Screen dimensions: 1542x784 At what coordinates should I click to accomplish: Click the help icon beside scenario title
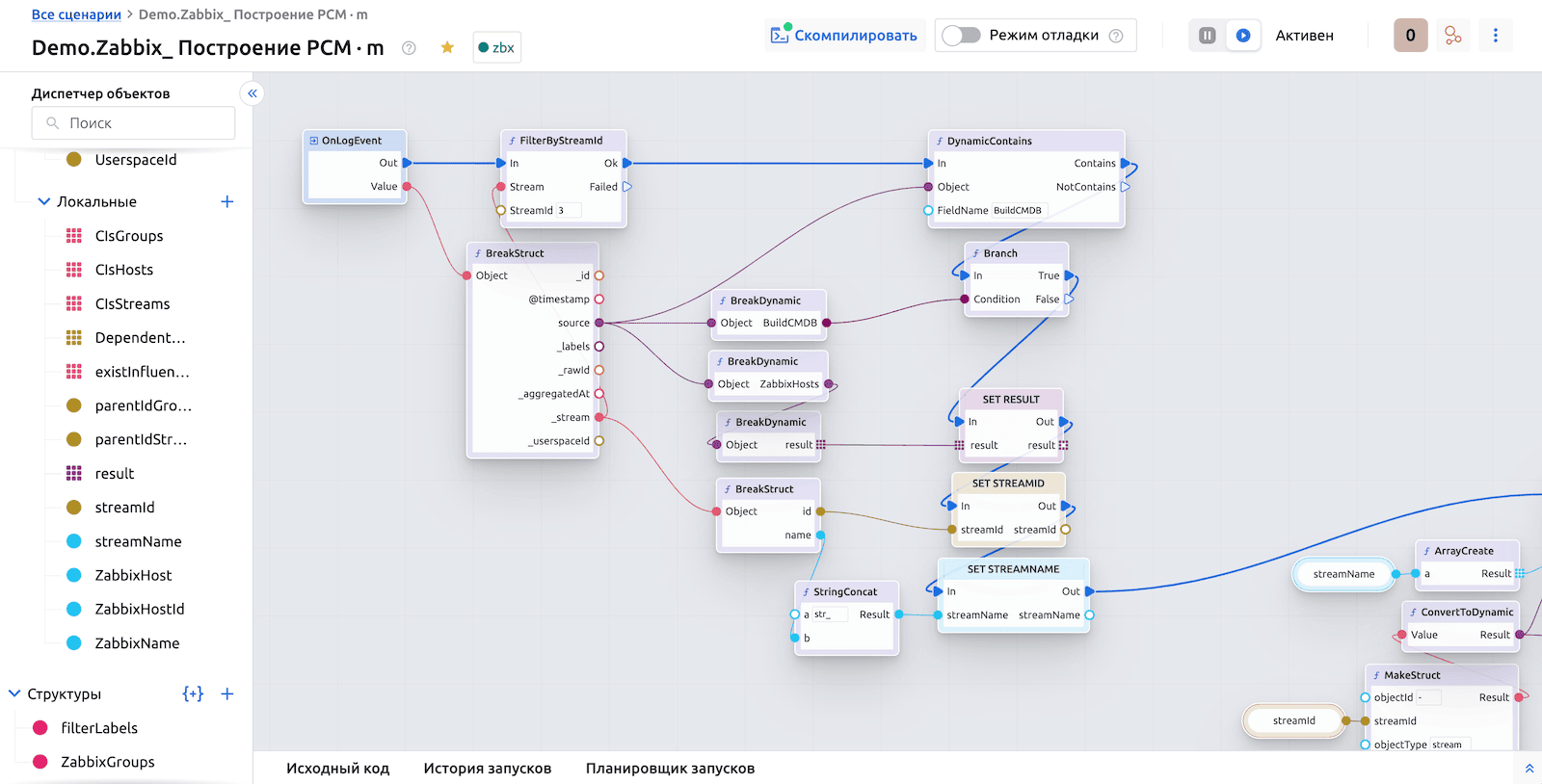pyautogui.click(x=409, y=48)
